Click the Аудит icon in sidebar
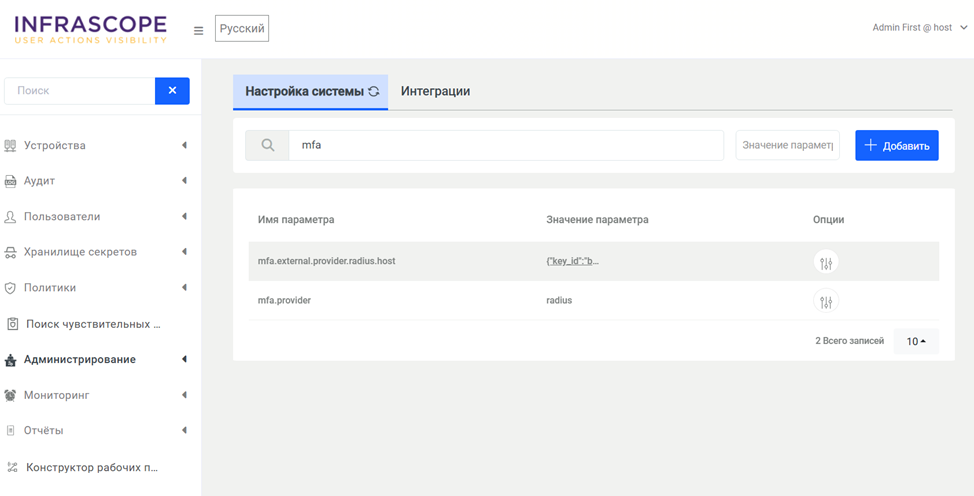The image size is (974, 496). click(x=11, y=181)
